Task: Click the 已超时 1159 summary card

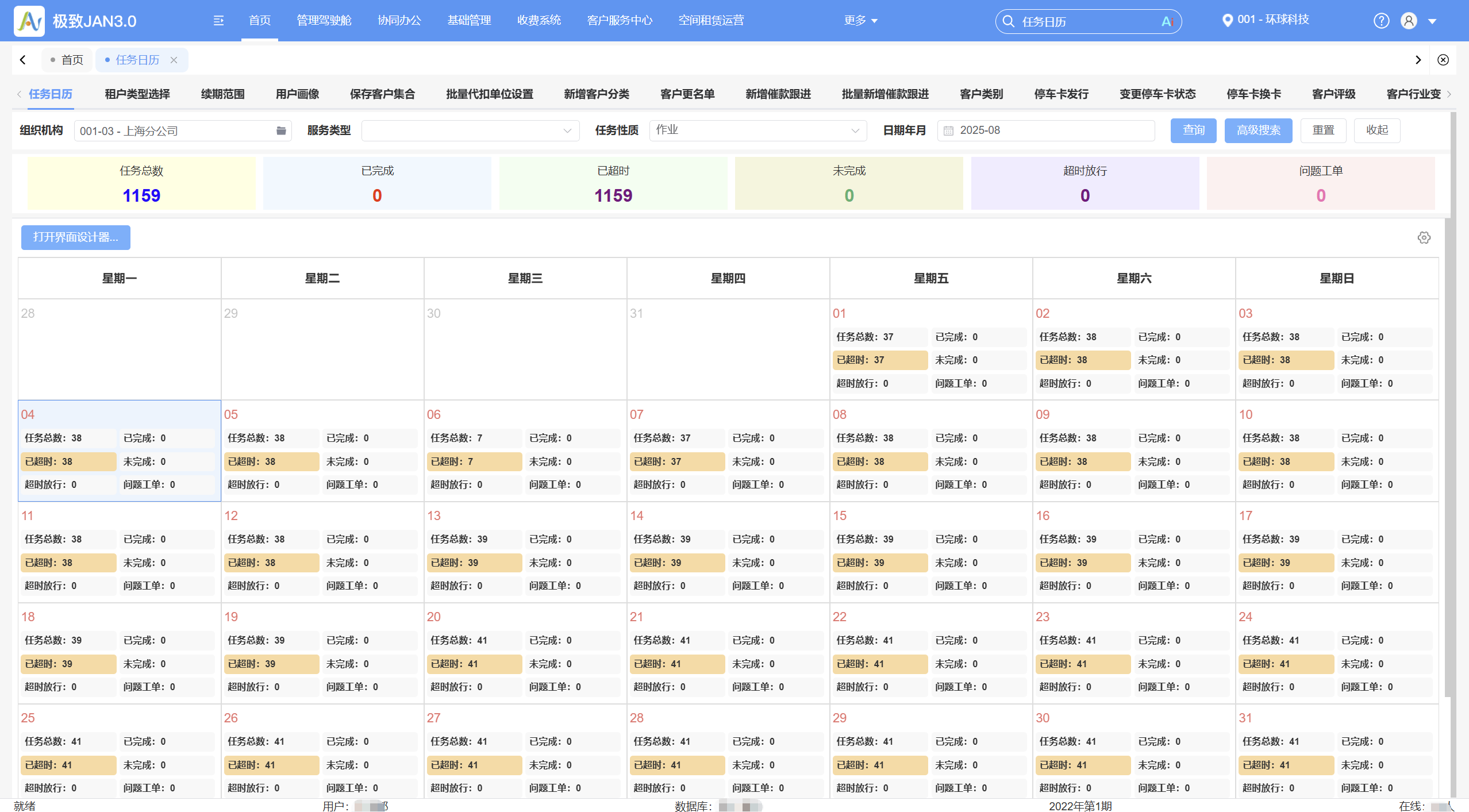Action: tap(613, 184)
